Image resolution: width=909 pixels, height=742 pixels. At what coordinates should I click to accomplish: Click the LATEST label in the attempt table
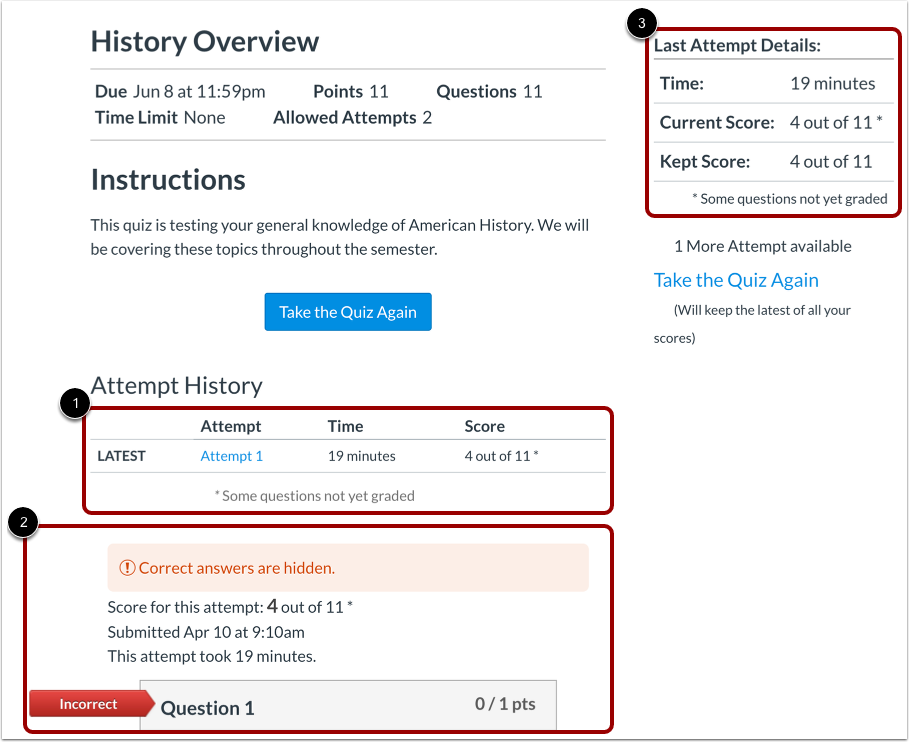(121, 456)
